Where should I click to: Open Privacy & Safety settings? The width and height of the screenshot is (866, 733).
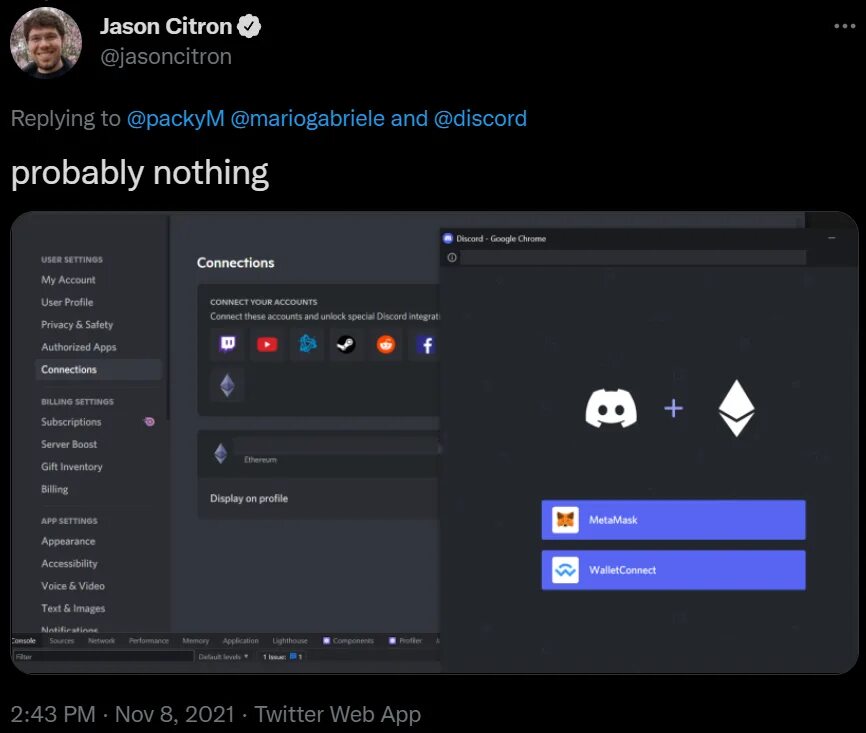(x=77, y=325)
